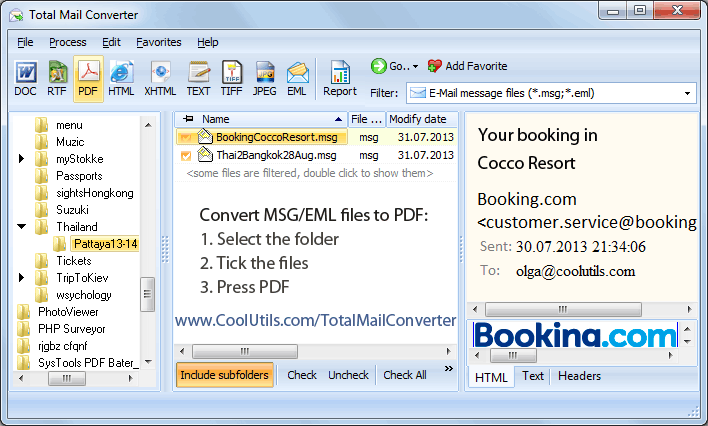Click the filtered files notice row
This screenshot has height=426, width=708.
(x=310, y=173)
